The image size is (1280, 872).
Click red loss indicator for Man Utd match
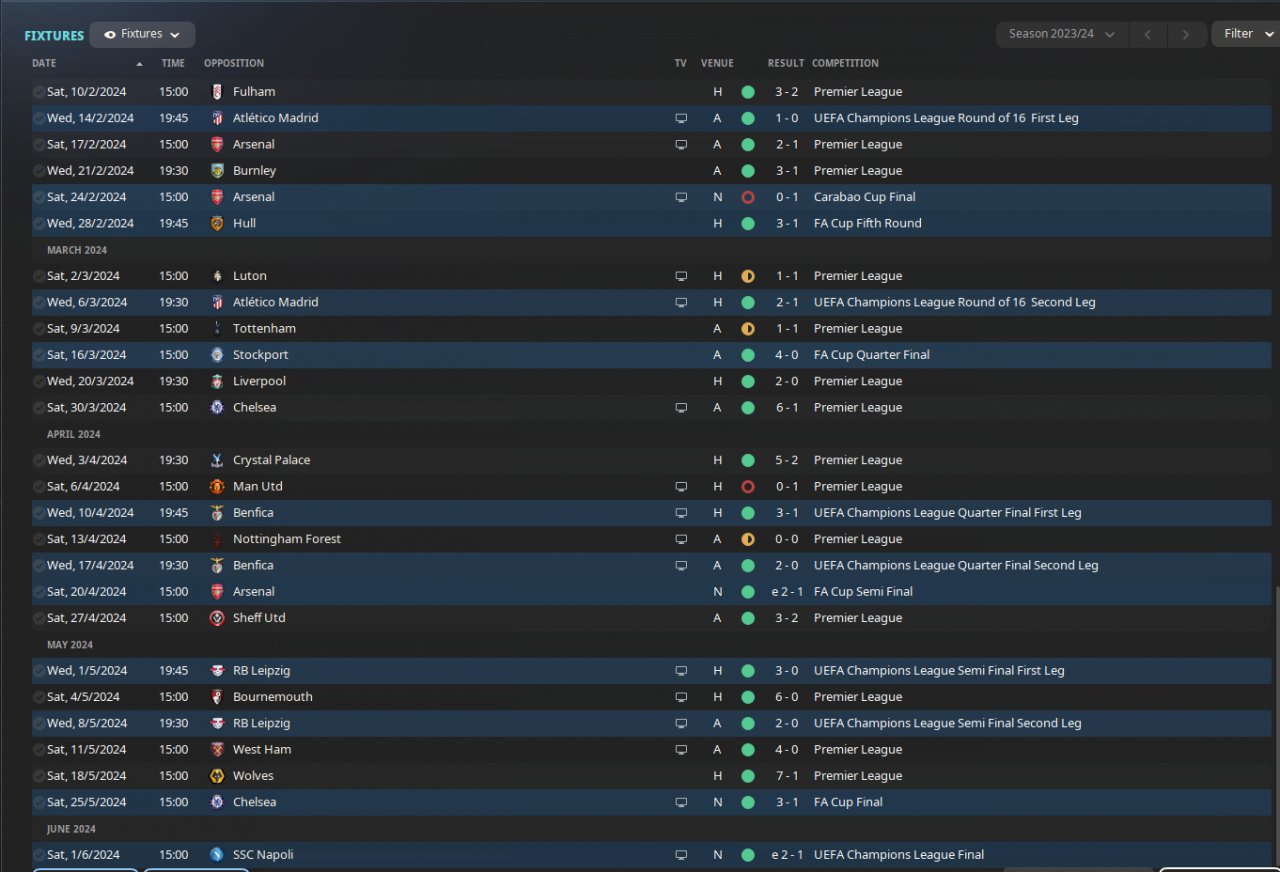pos(747,487)
